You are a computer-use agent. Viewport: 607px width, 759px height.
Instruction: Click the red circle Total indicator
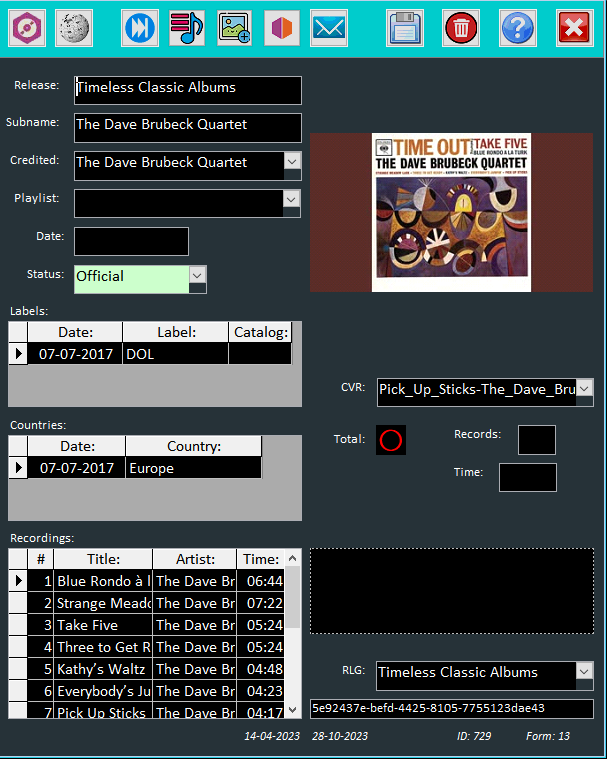tap(391, 440)
